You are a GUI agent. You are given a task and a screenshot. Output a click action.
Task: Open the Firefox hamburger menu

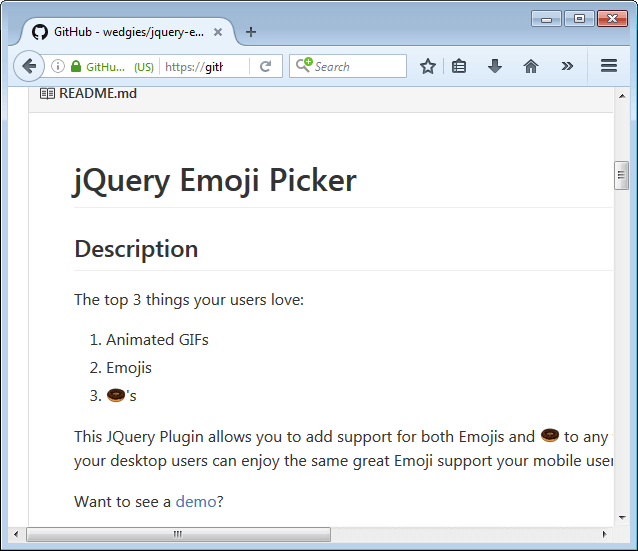pyautogui.click(x=609, y=66)
